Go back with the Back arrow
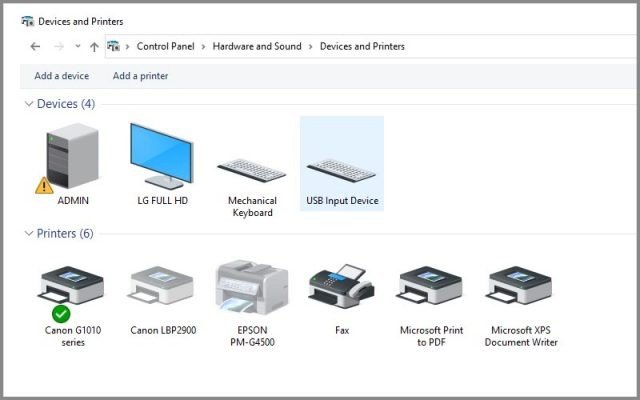This screenshot has width=640, height=400. click(35, 47)
